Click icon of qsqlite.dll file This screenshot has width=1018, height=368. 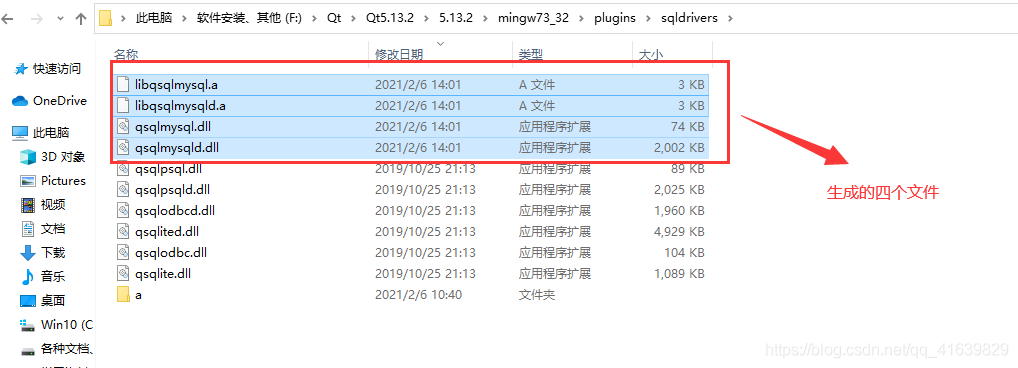tap(123, 273)
